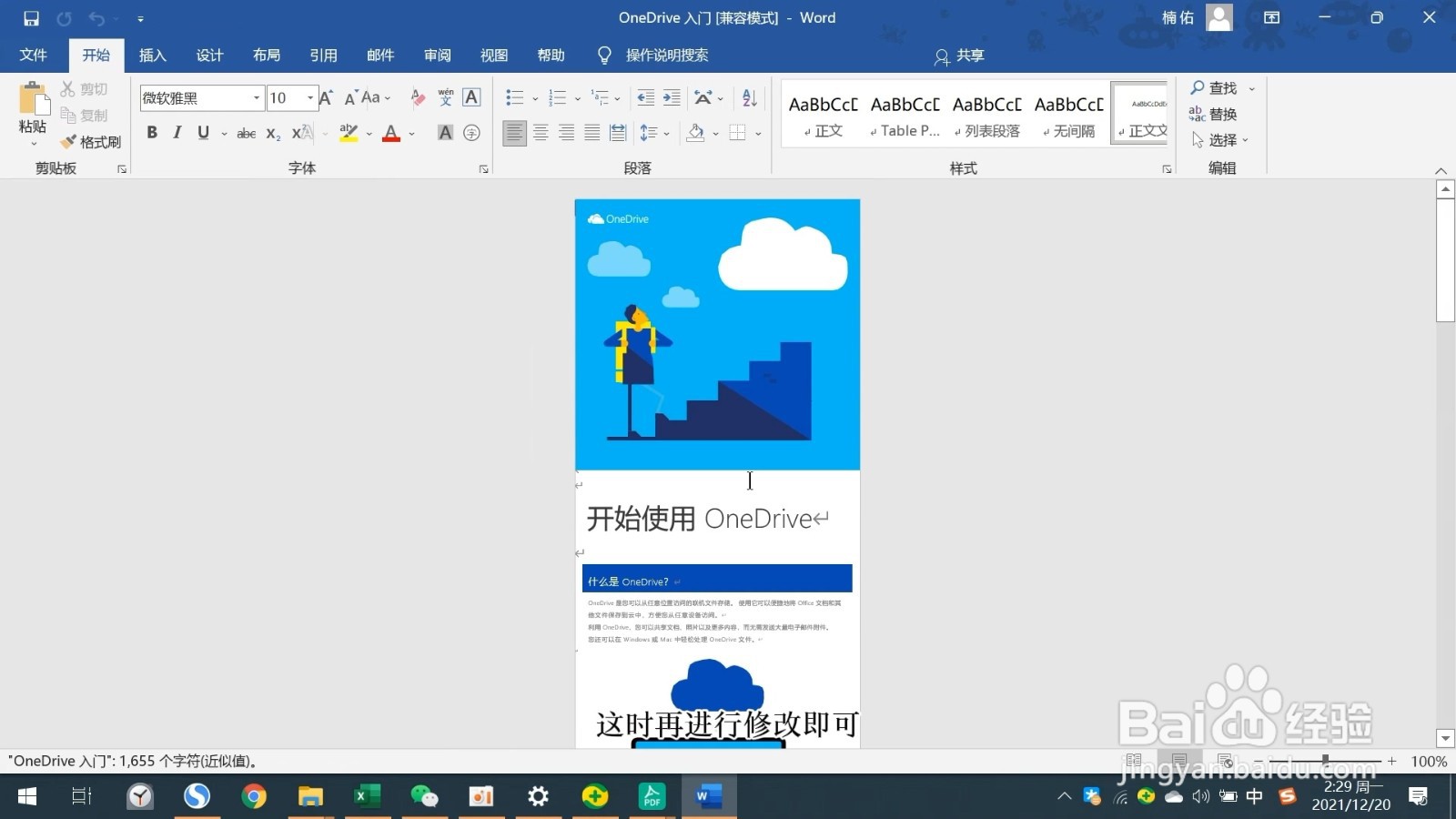This screenshot has width=1456, height=819.
Task: Click the Paste clipboard icon
Action: click(33, 100)
